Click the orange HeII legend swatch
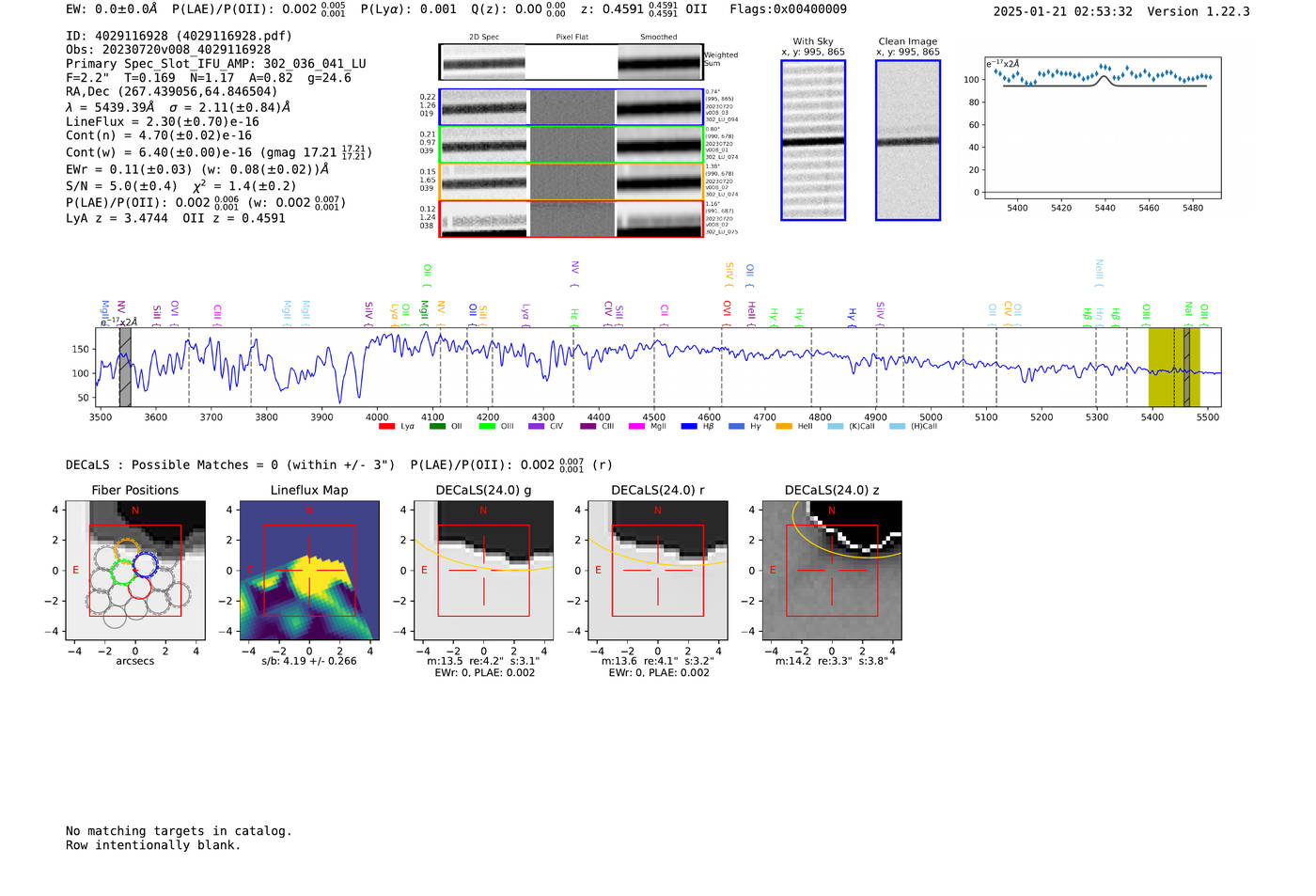1316x896 pixels. coord(784,427)
